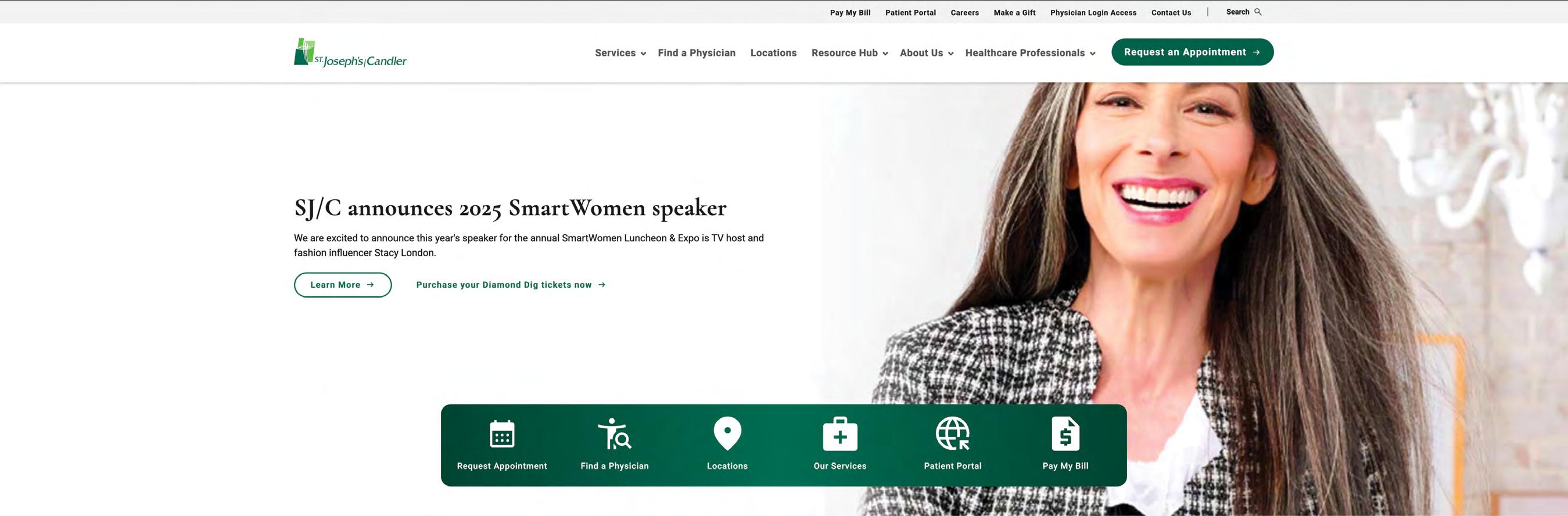Expand the Resource Hub dropdown chevron
The image size is (1568, 516).
point(885,53)
